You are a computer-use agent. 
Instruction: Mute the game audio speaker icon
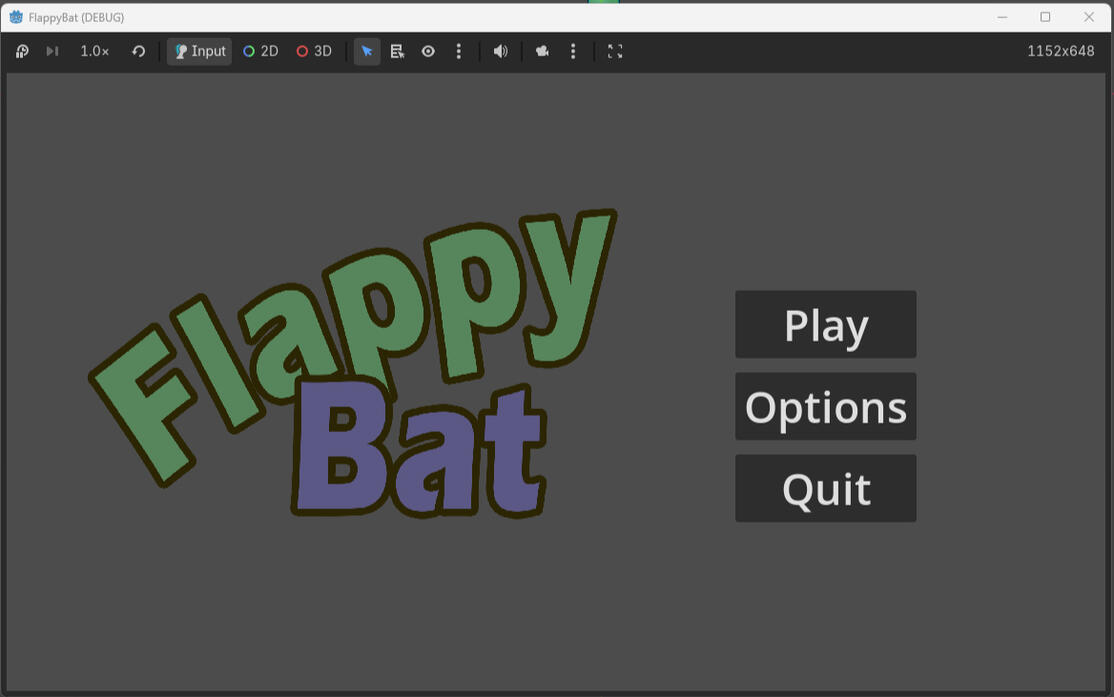pos(501,51)
